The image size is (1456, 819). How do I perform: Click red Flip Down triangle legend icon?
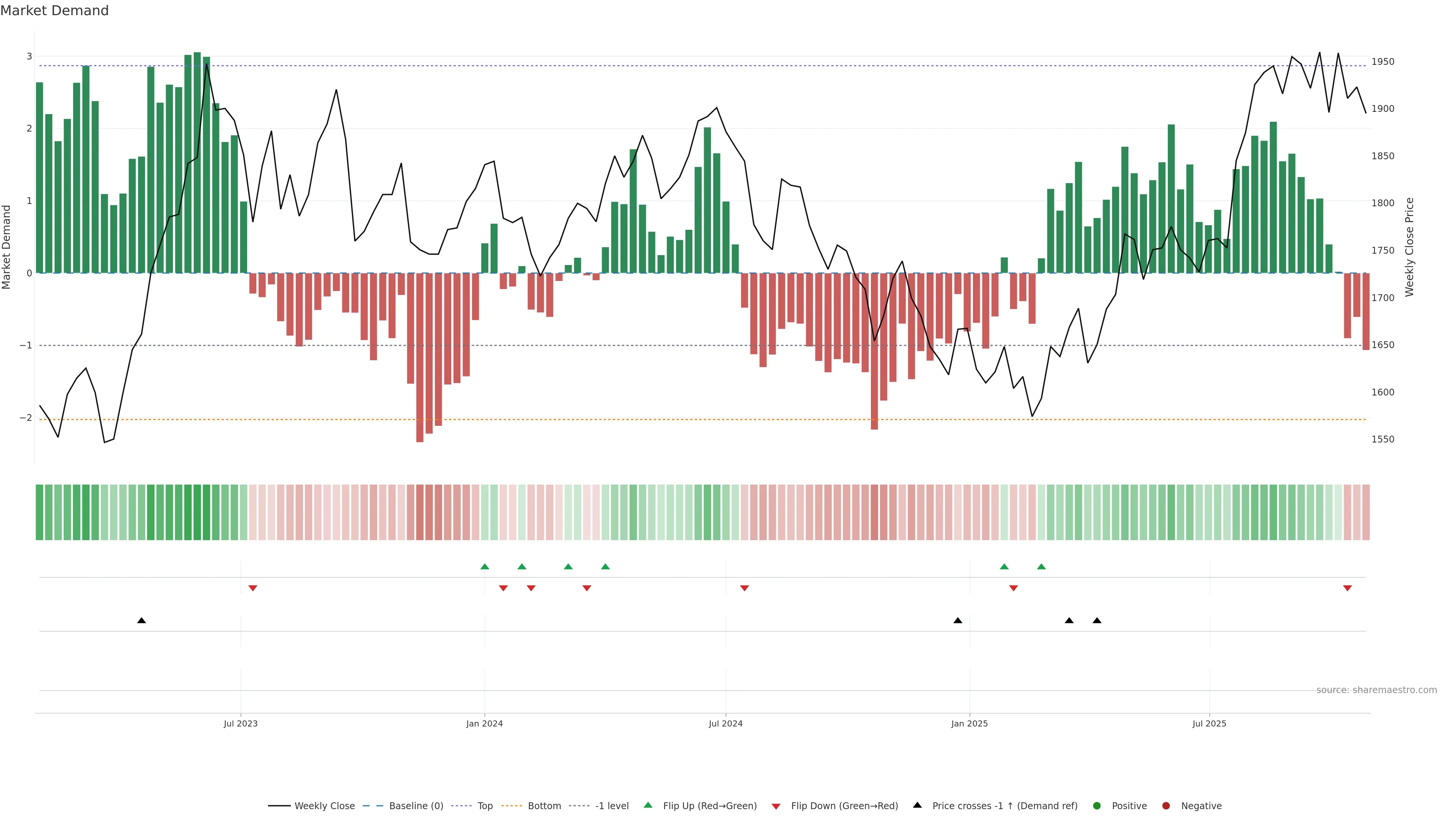point(776,806)
